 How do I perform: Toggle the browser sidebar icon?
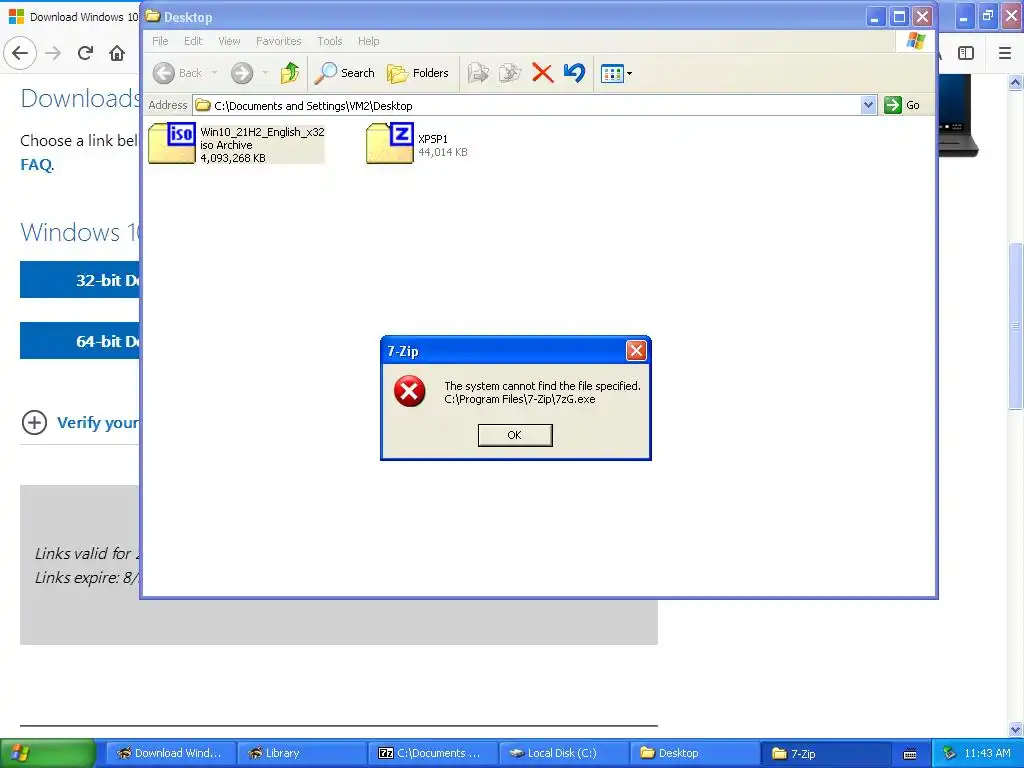966,53
